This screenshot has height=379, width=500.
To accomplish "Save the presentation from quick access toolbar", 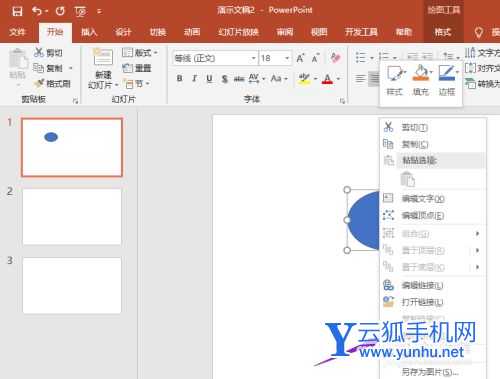I will click(x=17, y=11).
